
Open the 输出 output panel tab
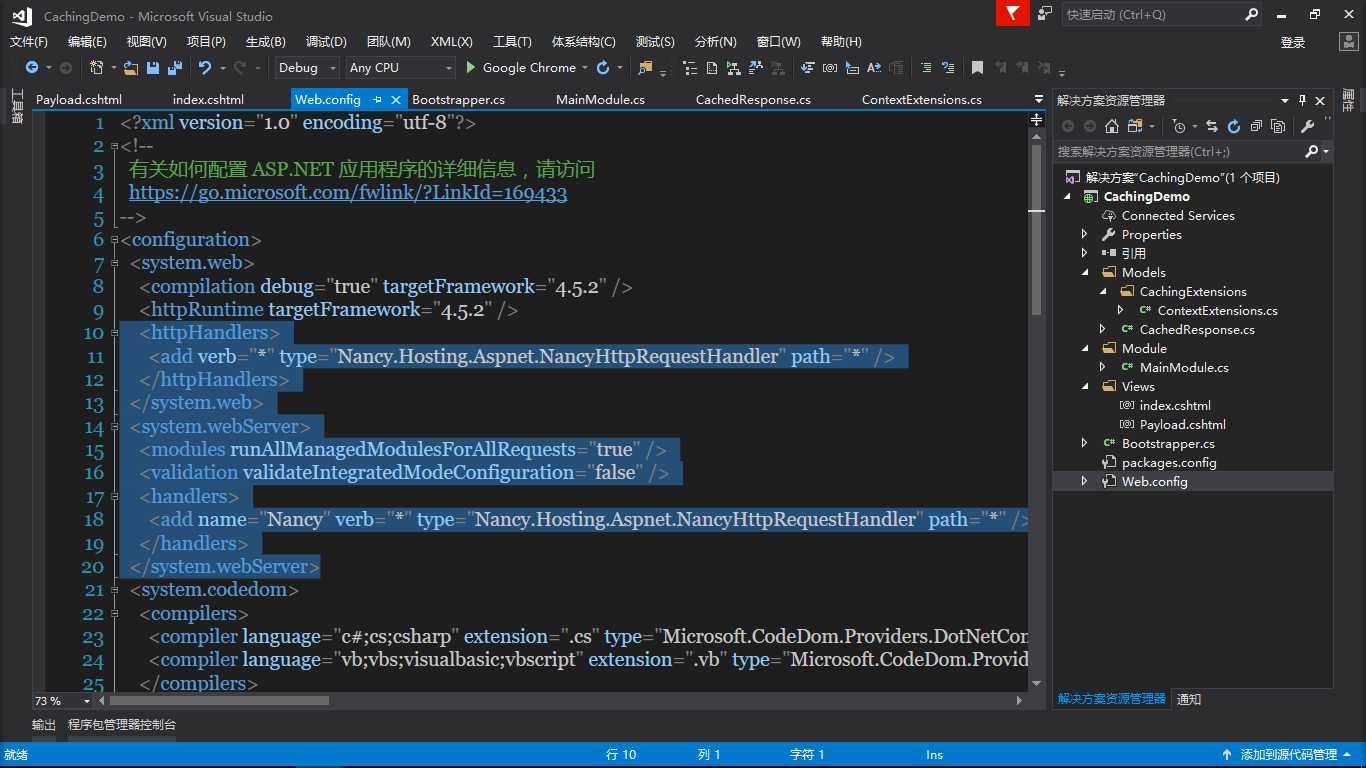[44, 725]
